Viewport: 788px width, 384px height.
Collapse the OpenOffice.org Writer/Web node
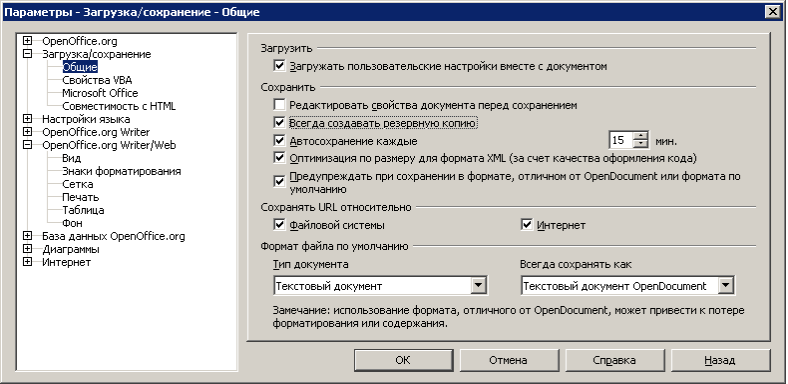(27, 145)
